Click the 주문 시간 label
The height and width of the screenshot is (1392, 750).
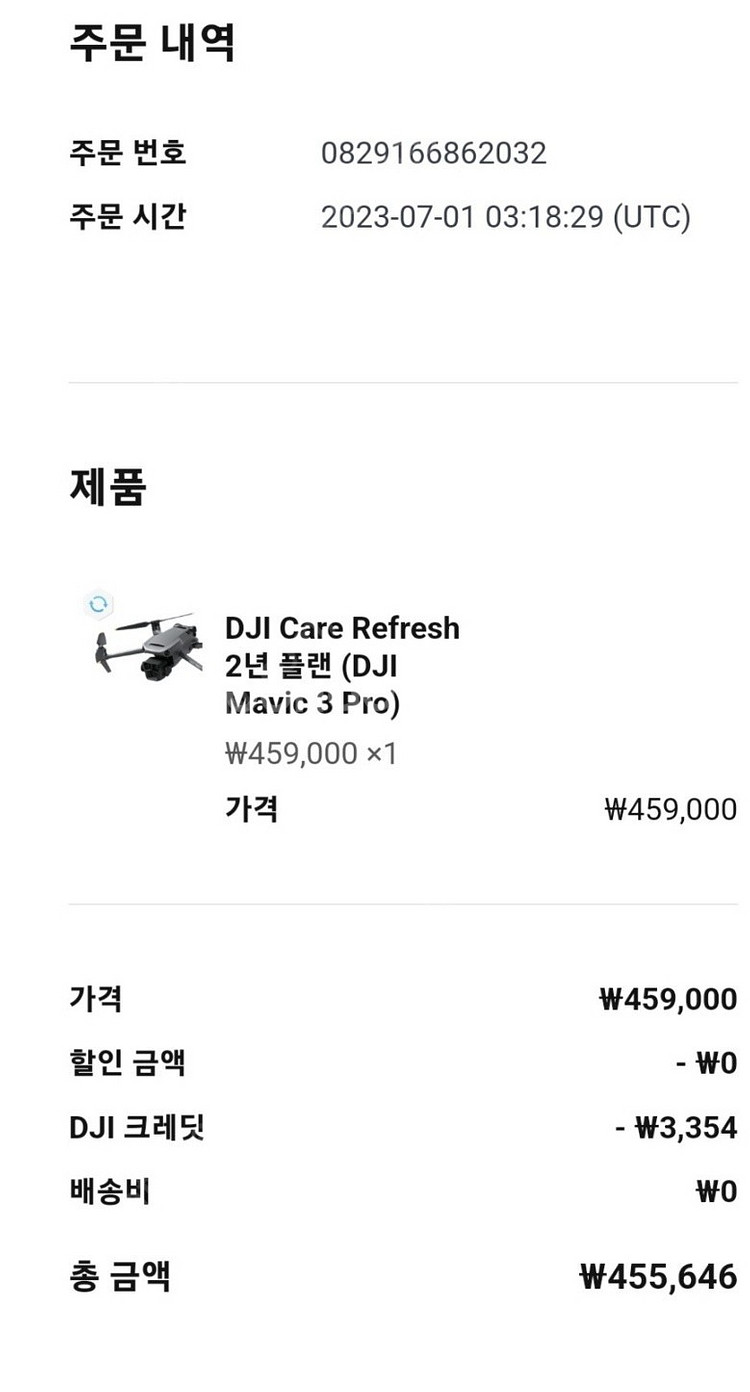click(x=127, y=217)
